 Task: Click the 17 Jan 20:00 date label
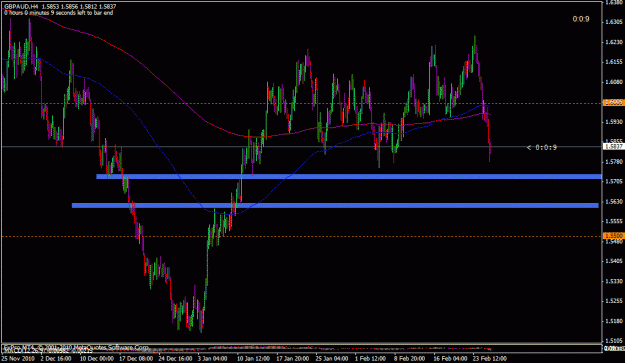pos(293,359)
